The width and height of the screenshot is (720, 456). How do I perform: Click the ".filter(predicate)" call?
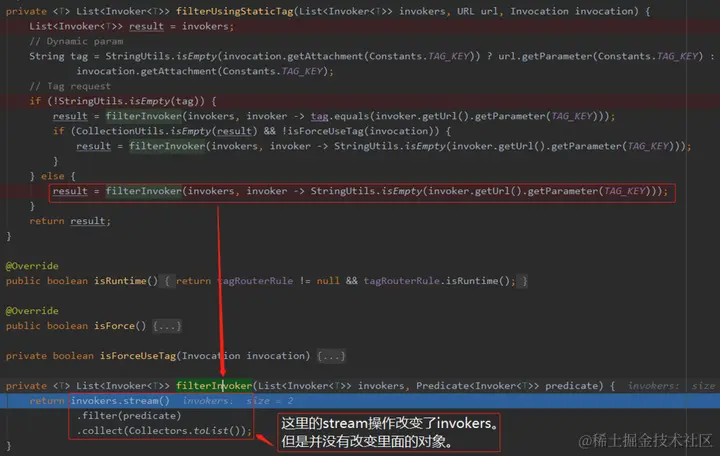click(129, 416)
